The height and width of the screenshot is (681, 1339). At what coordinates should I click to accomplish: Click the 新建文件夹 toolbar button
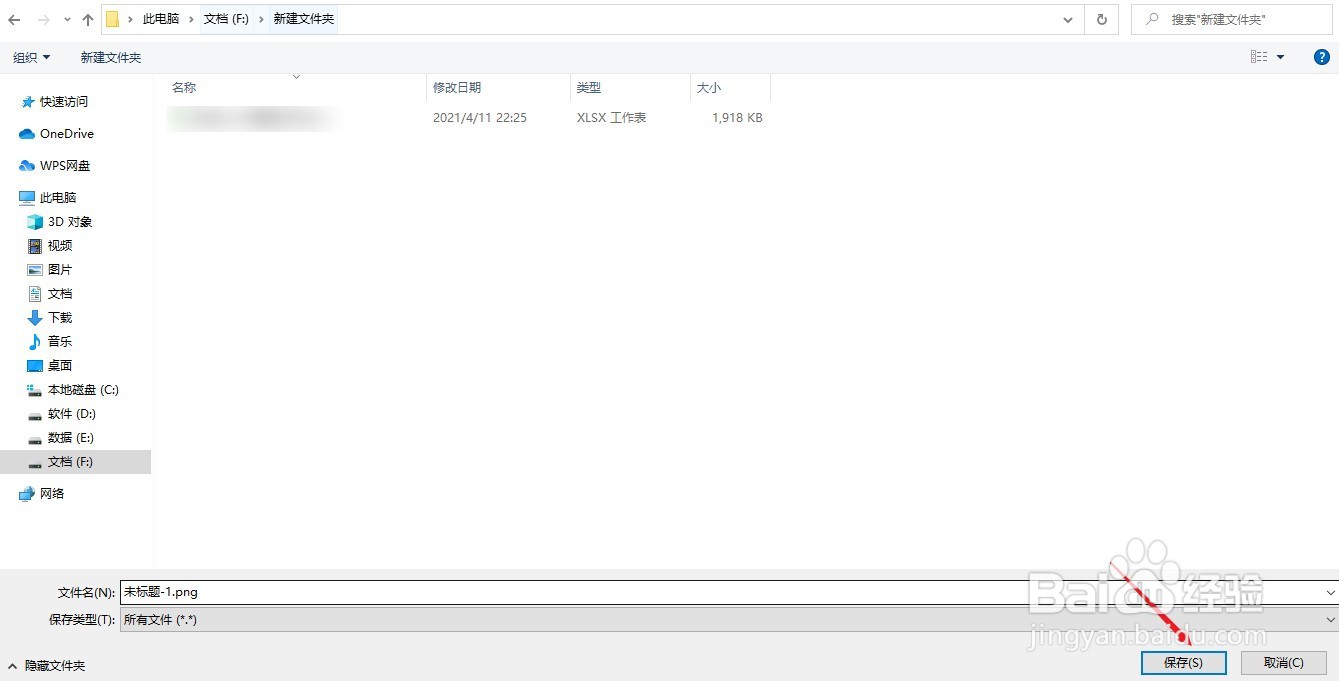110,57
